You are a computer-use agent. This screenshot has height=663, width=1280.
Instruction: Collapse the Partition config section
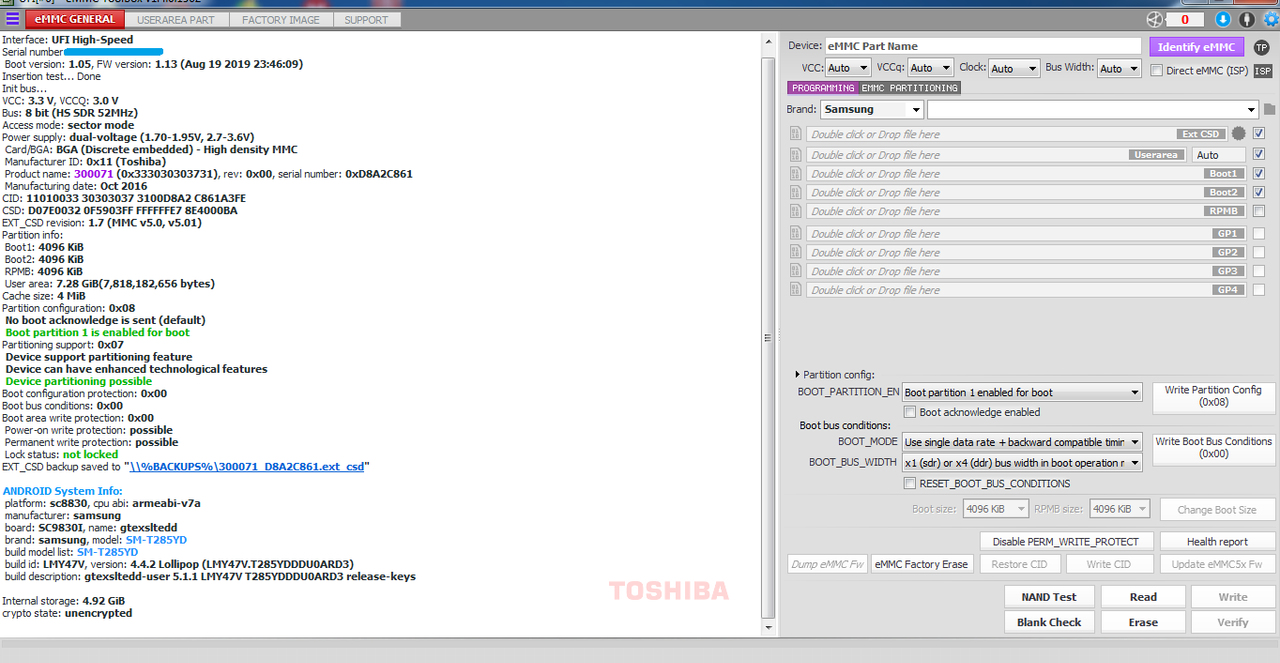[798, 375]
